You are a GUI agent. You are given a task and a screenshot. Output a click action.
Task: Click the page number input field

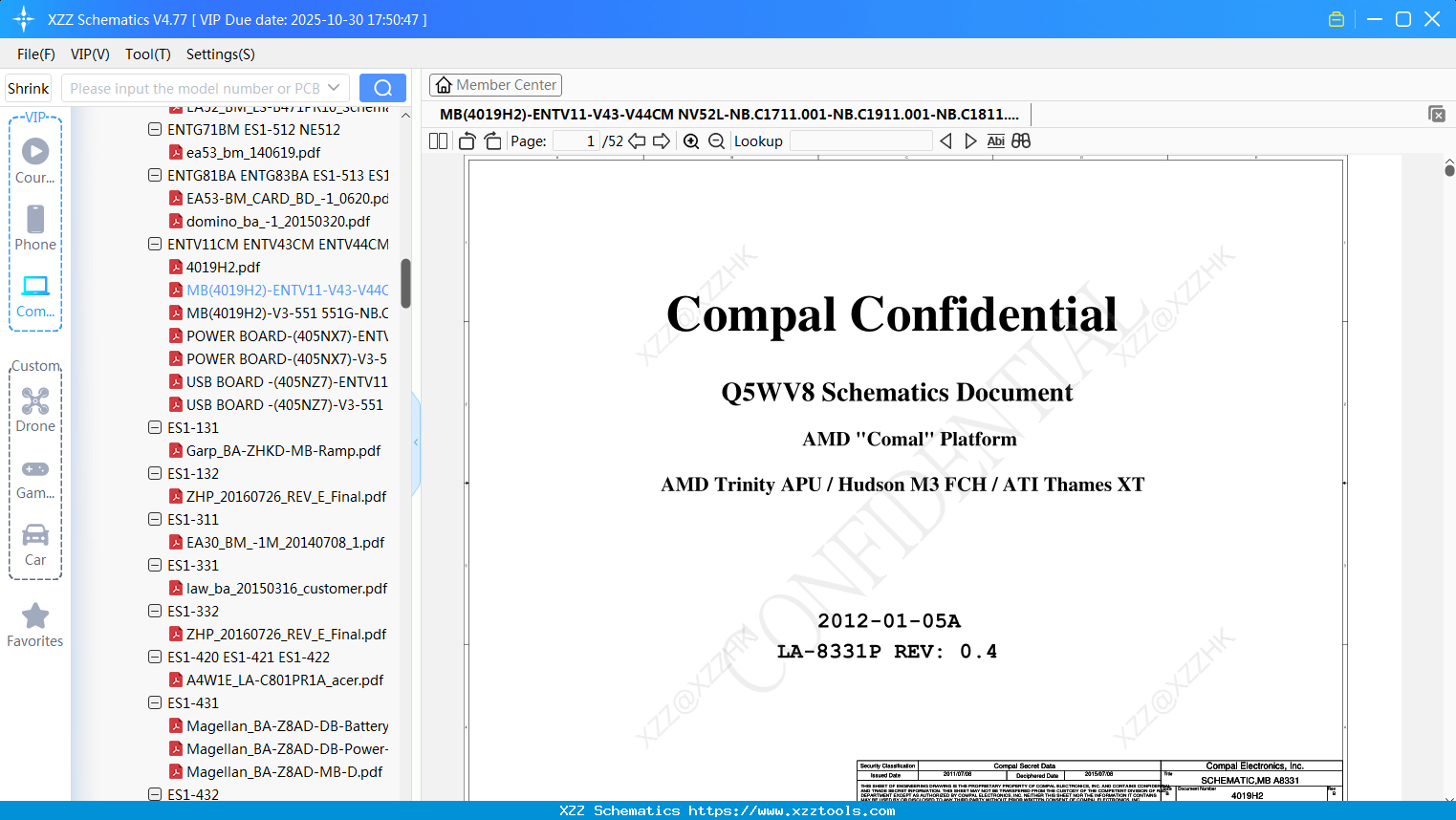(575, 141)
